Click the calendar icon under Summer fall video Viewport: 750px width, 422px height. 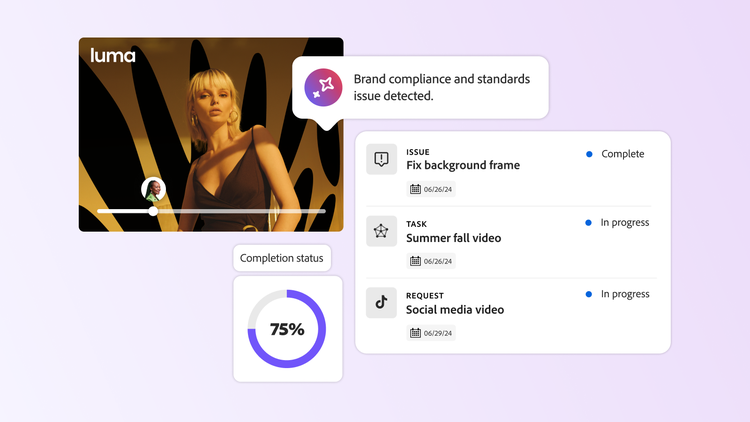coord(415,261)
